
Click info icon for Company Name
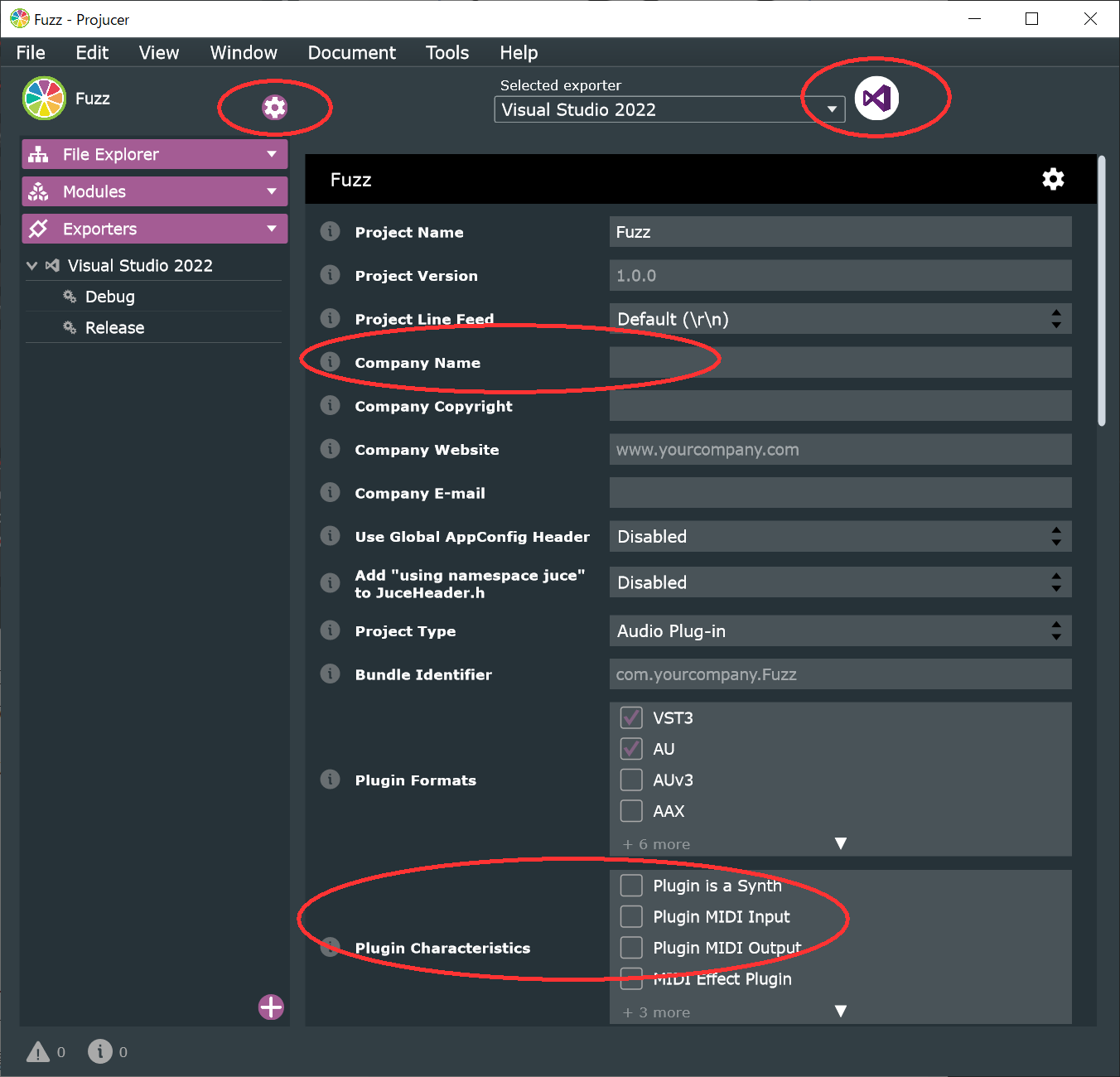click(x=330, y=361)
